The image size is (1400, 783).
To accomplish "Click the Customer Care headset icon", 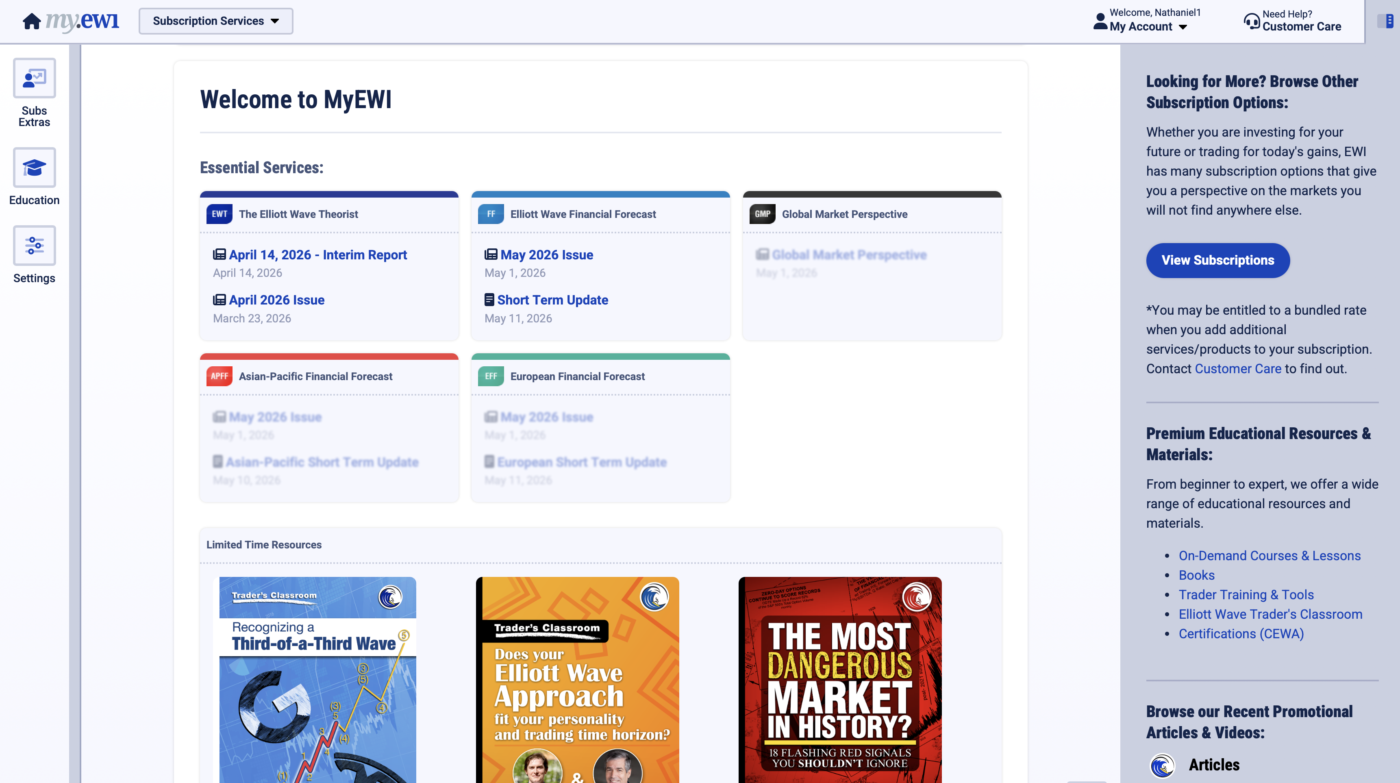I will (1251, 21).
